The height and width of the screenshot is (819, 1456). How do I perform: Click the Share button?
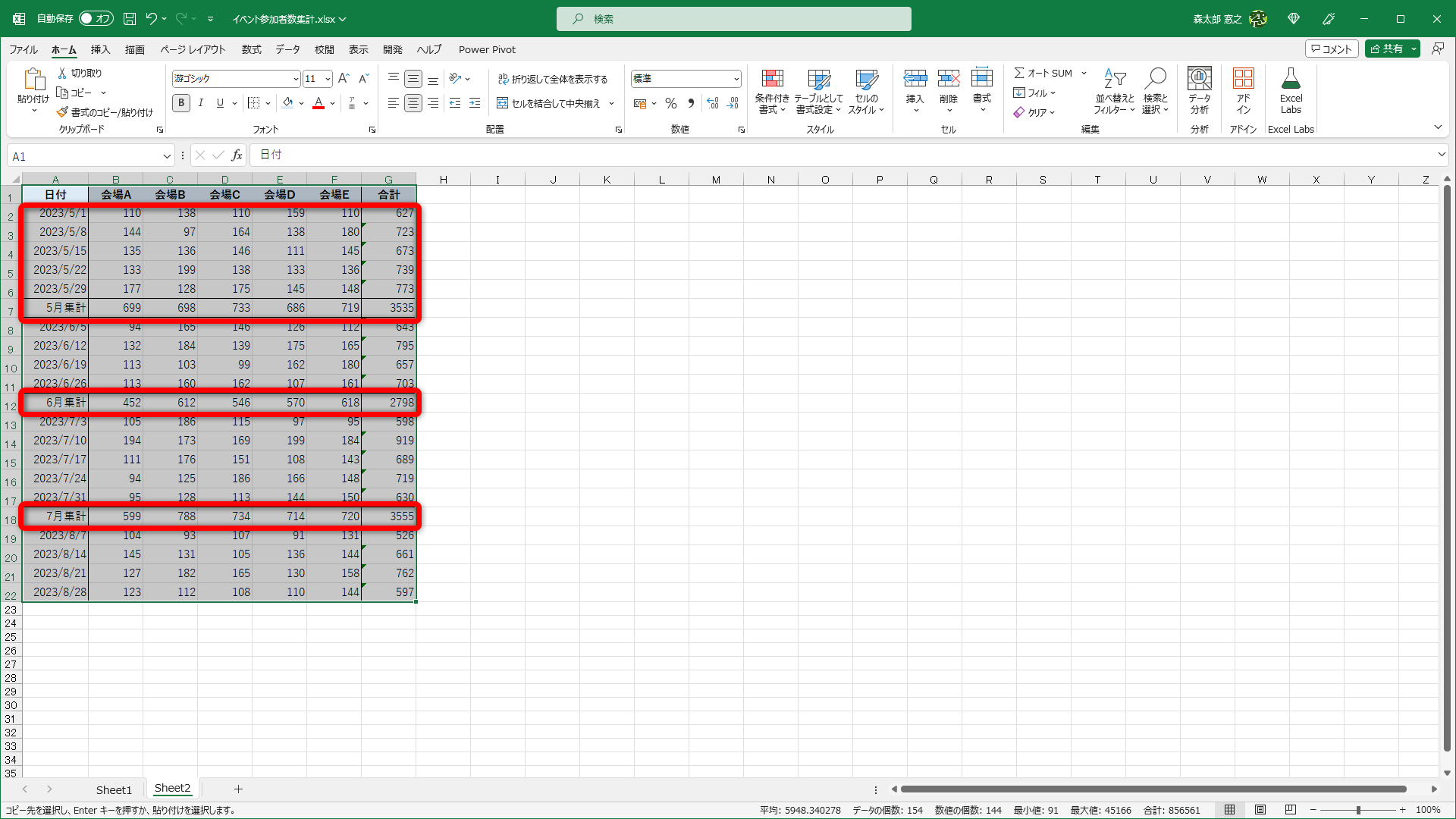[x=1385, y=49]
